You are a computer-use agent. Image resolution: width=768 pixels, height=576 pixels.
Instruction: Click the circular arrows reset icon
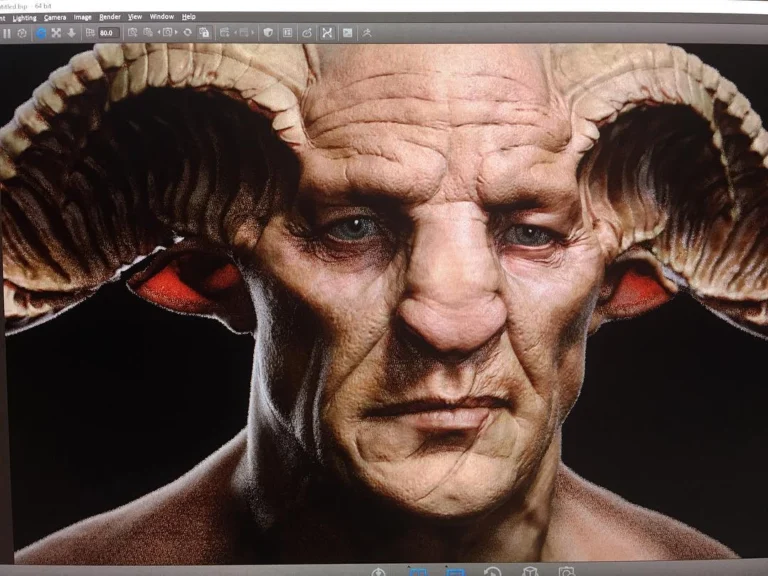coord(188,33)
